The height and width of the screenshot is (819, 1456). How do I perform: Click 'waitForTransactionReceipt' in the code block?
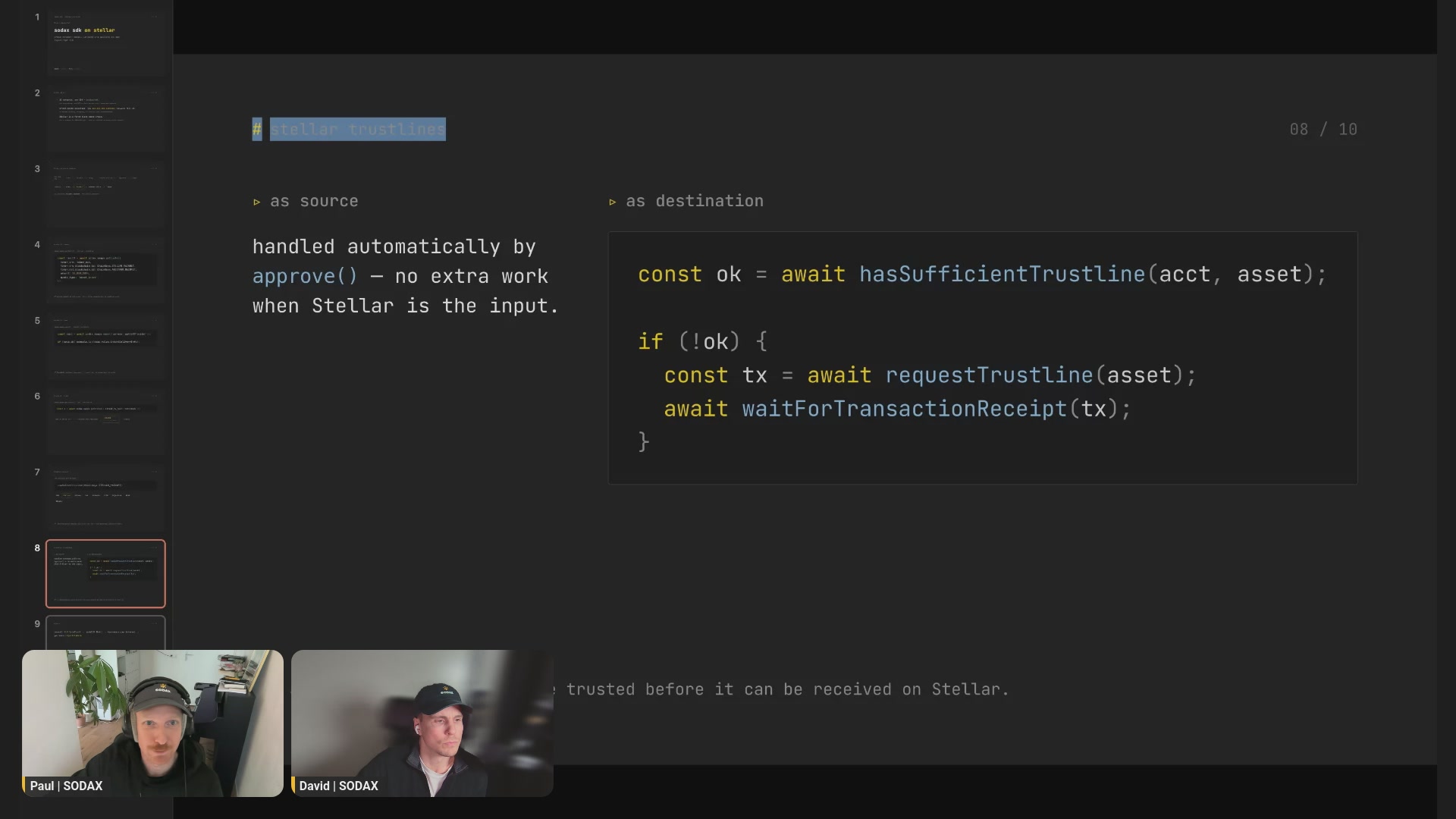coord(904,408)
